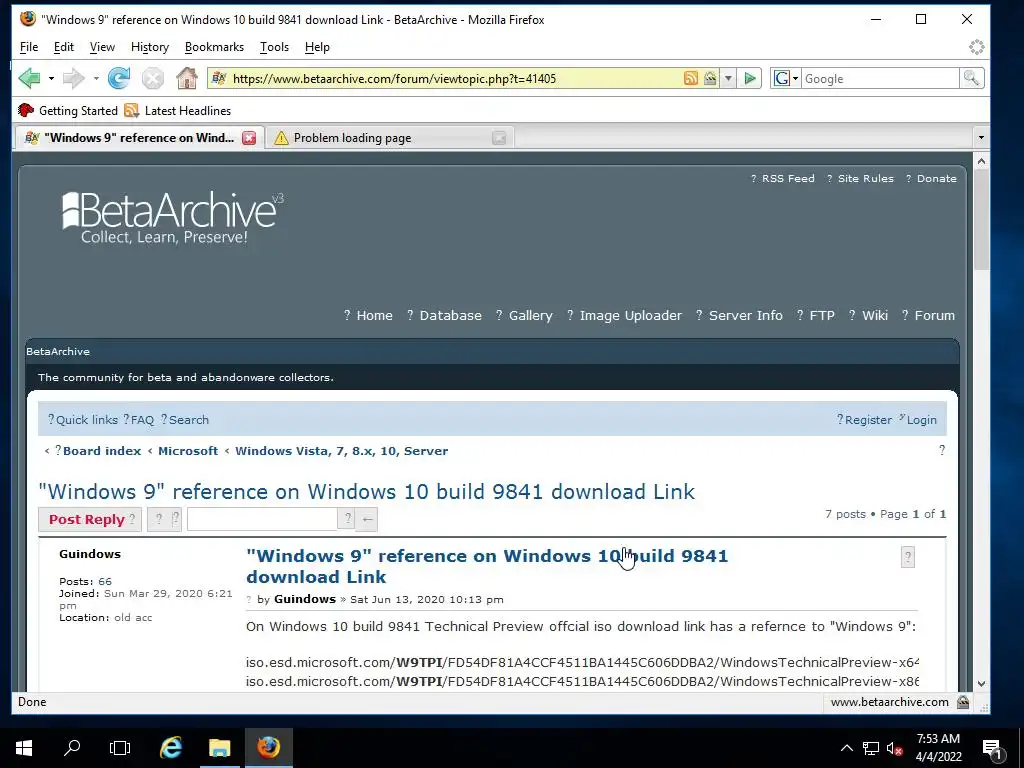
Task: Click the BetaArchive logo
Action: coord(173,217)
